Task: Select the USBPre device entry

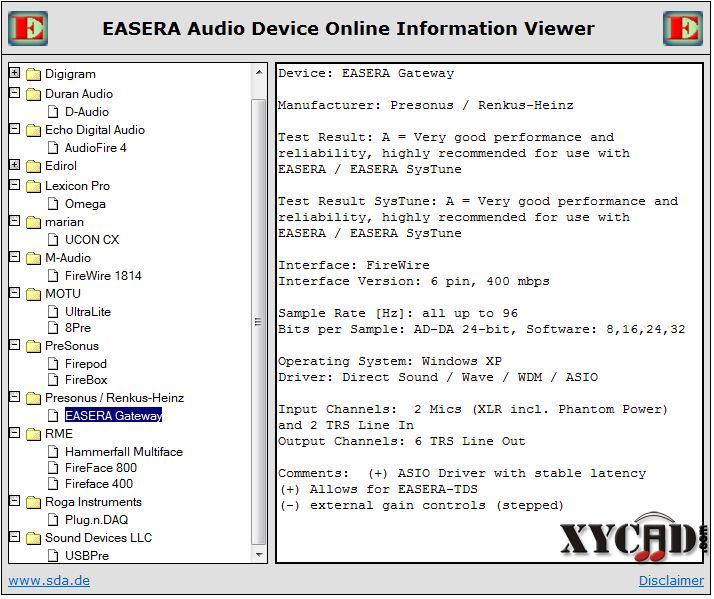Action: point(87,555)
